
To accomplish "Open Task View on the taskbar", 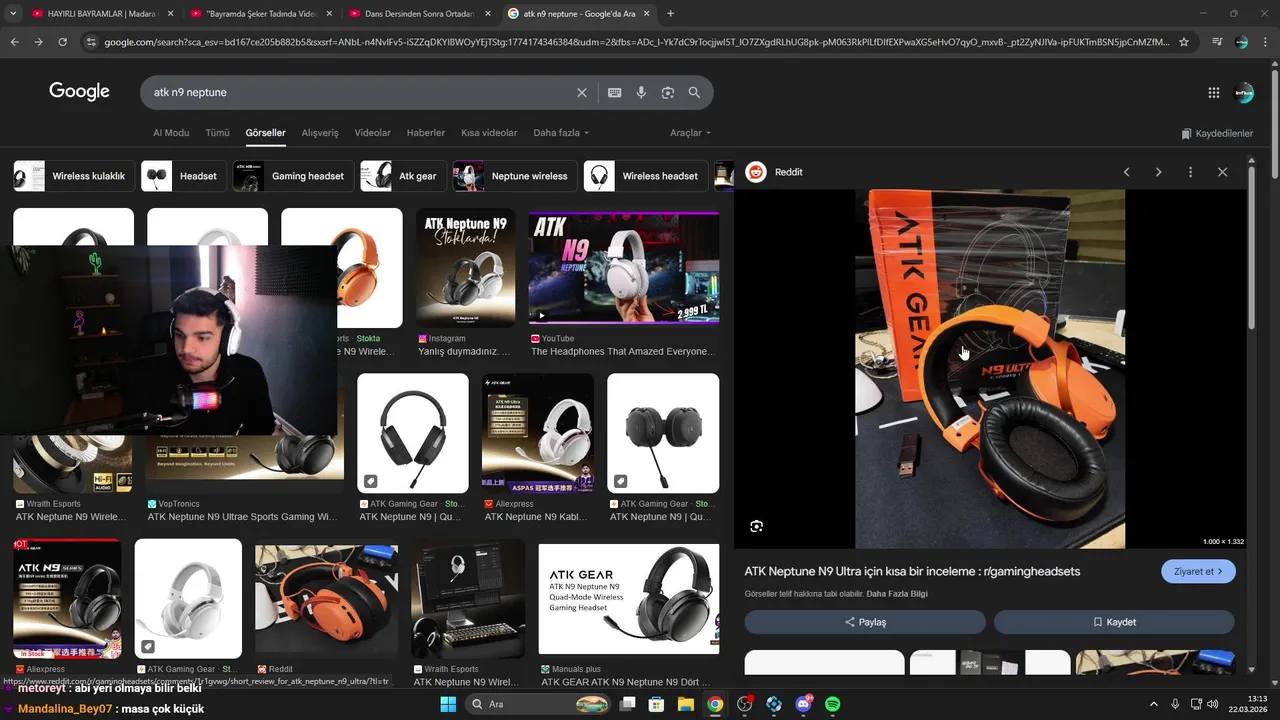I will click(x=627, y=704).
